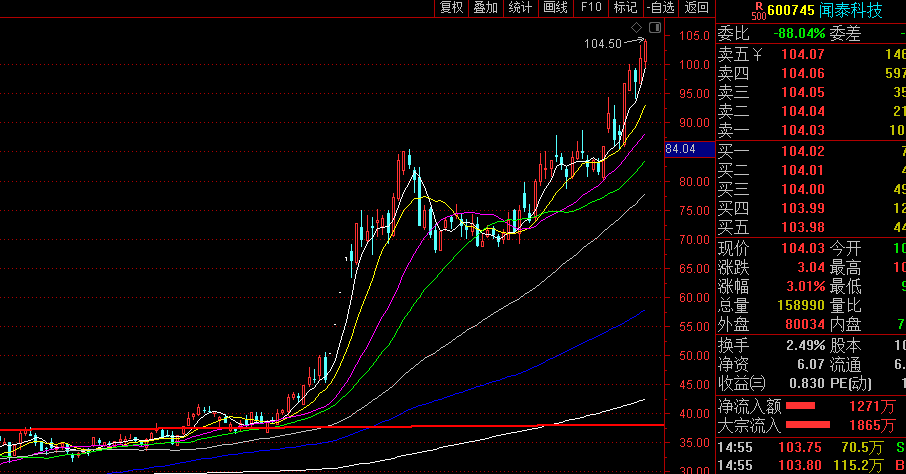Click the highlighted 84.04 price label
The image size is (906, 474).
point(689,149)
